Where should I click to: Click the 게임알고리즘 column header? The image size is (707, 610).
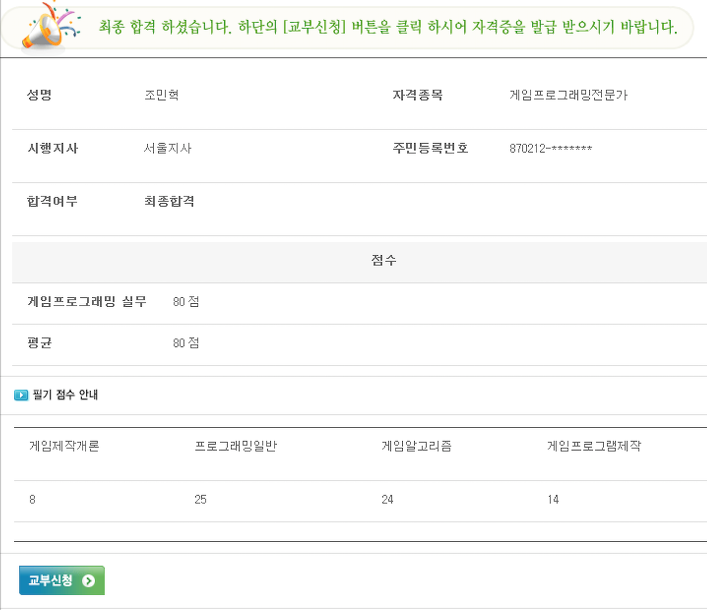416,446
